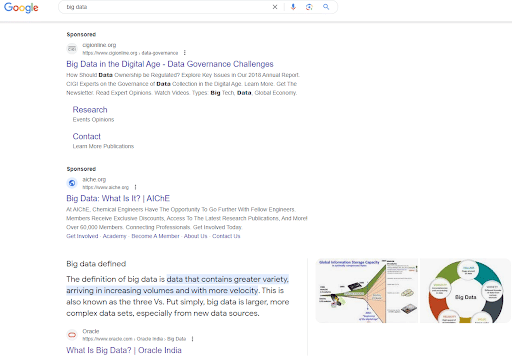Click the About Us sitelink
This screenshot has height=360, width=512.
[x=195, y=236]
